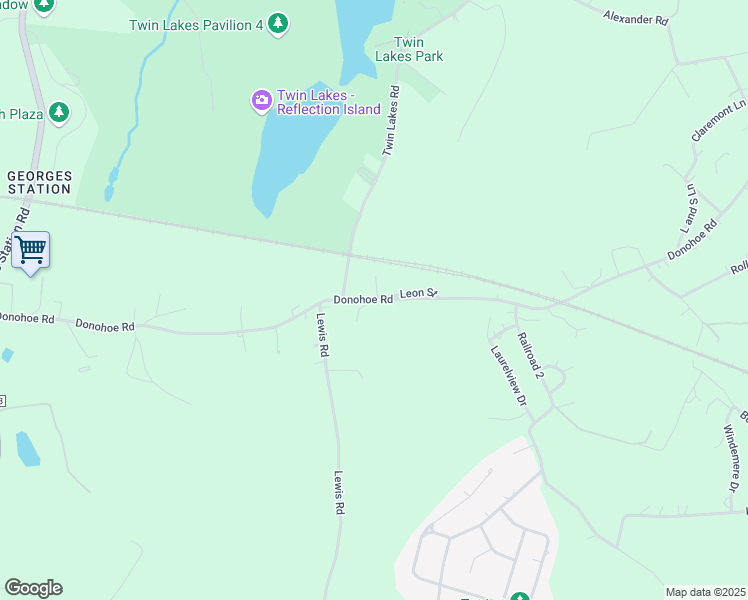Screen dimensions: 748x600
Task: Click the Windemere Dr street label
Action: click(731, 458)
